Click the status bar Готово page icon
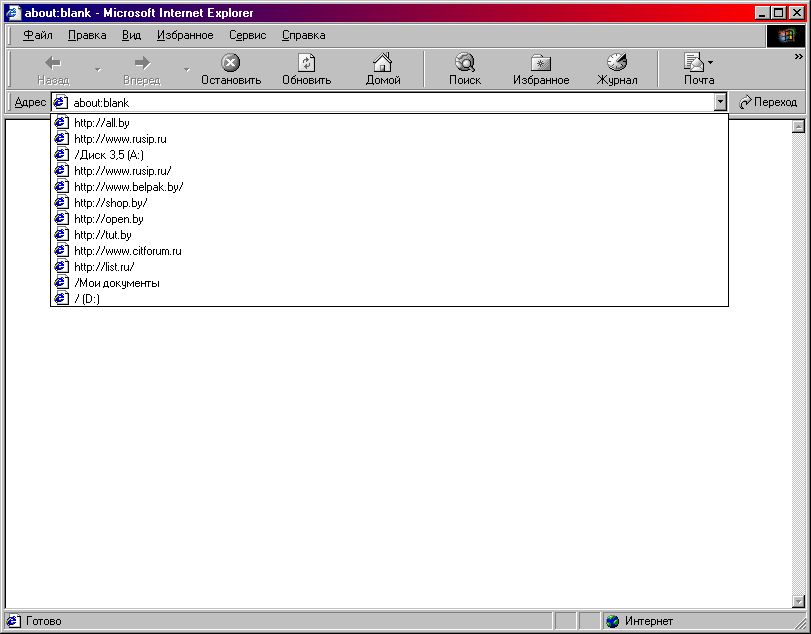The width and height of the screenshot is (811, 634). pos(13,621)
